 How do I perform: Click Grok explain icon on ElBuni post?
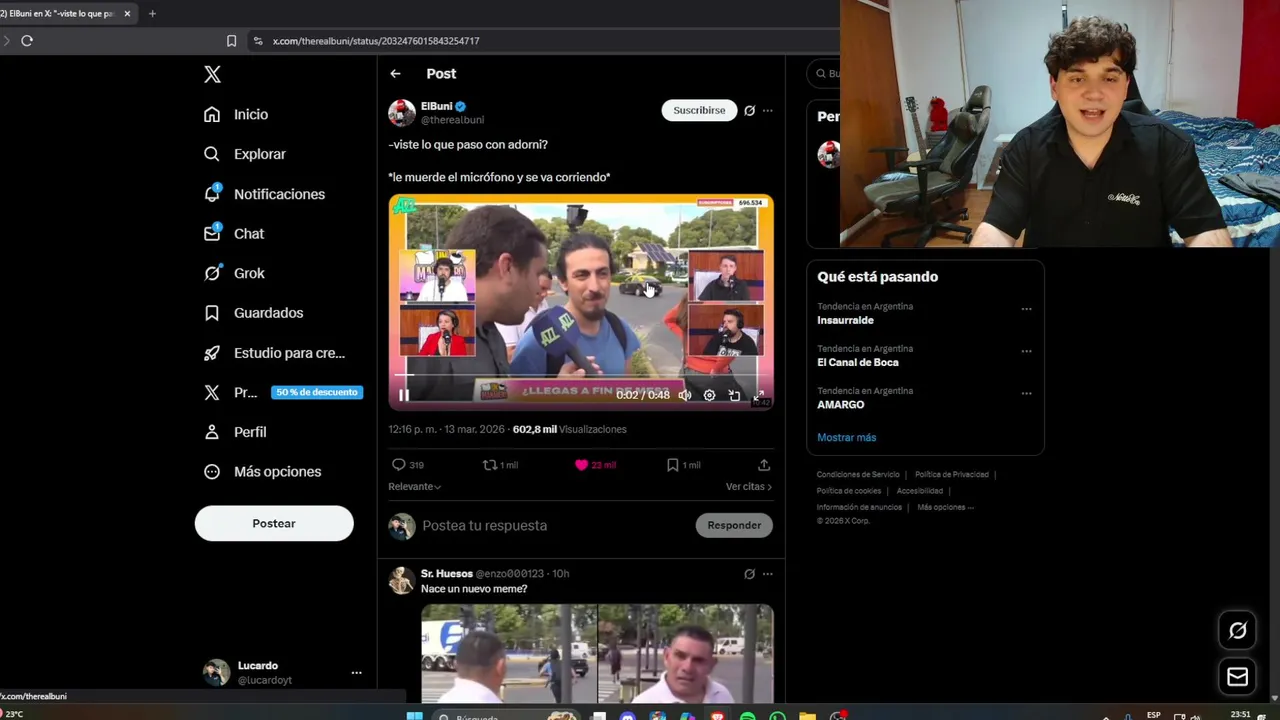749,111
